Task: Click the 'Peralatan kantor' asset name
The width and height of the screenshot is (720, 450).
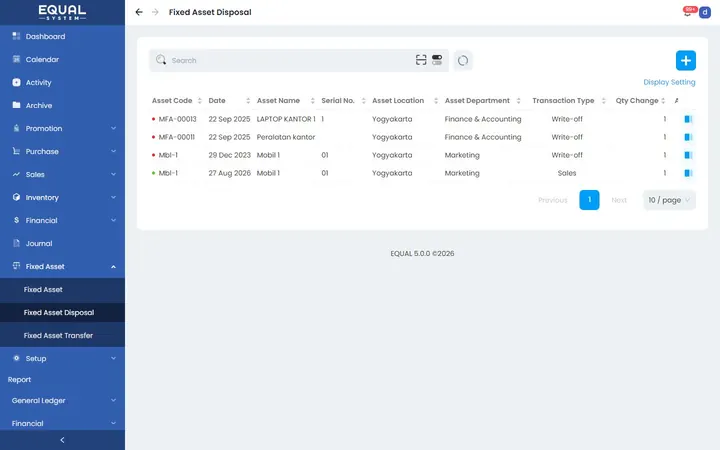Action: (x=286, y=137)
